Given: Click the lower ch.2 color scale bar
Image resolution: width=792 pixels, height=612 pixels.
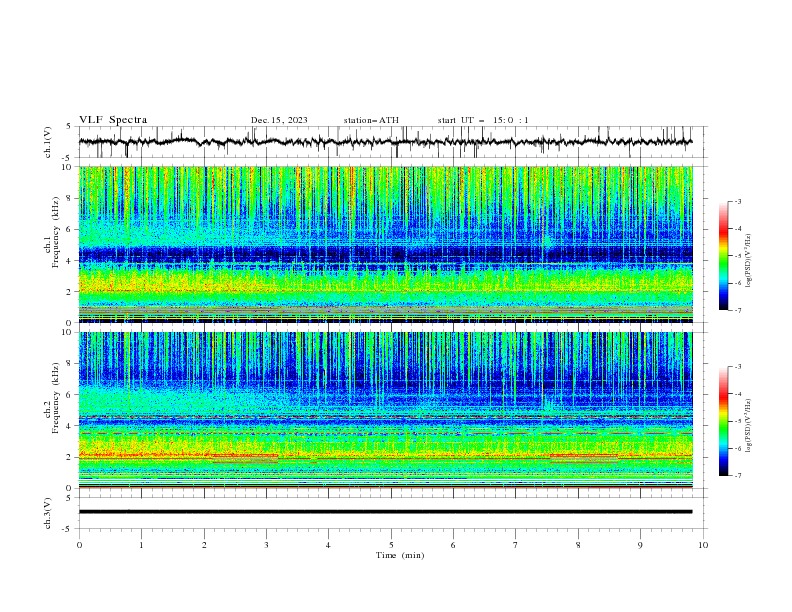Looking at the screenshot, I should 723,421.
